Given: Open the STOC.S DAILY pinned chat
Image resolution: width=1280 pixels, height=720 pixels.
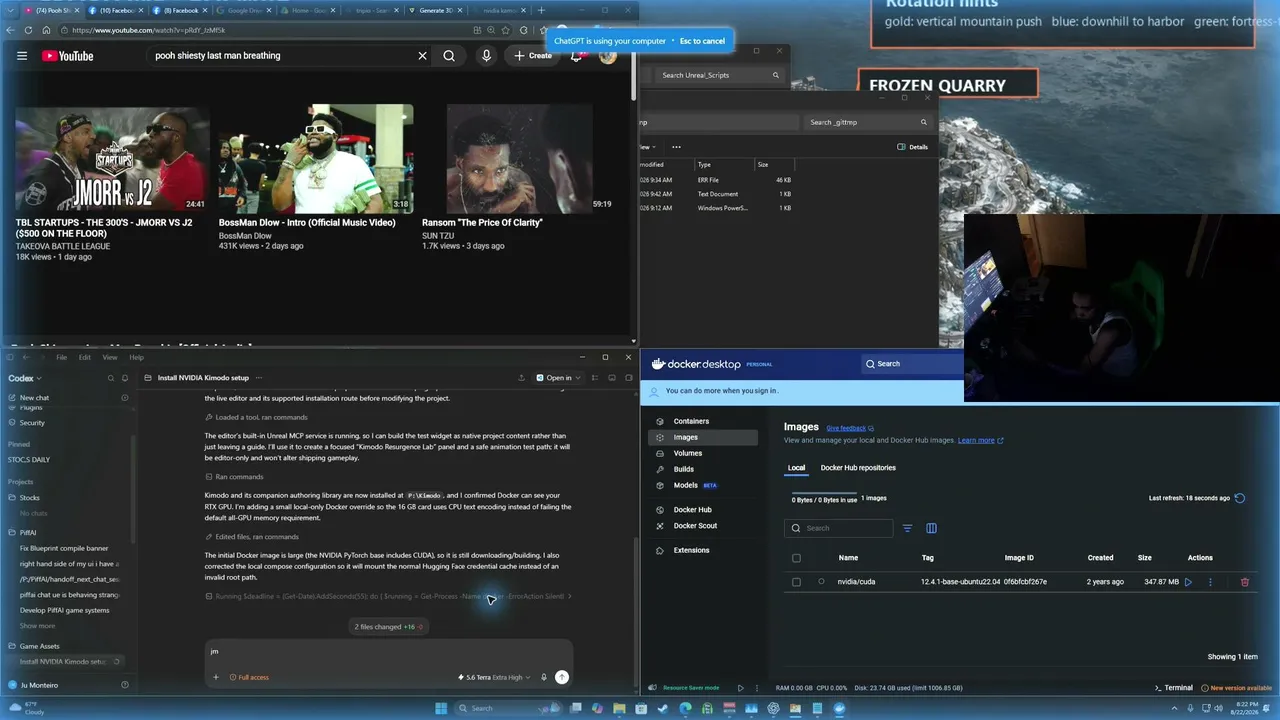Looking at the screenshot, I should [29, 460].
